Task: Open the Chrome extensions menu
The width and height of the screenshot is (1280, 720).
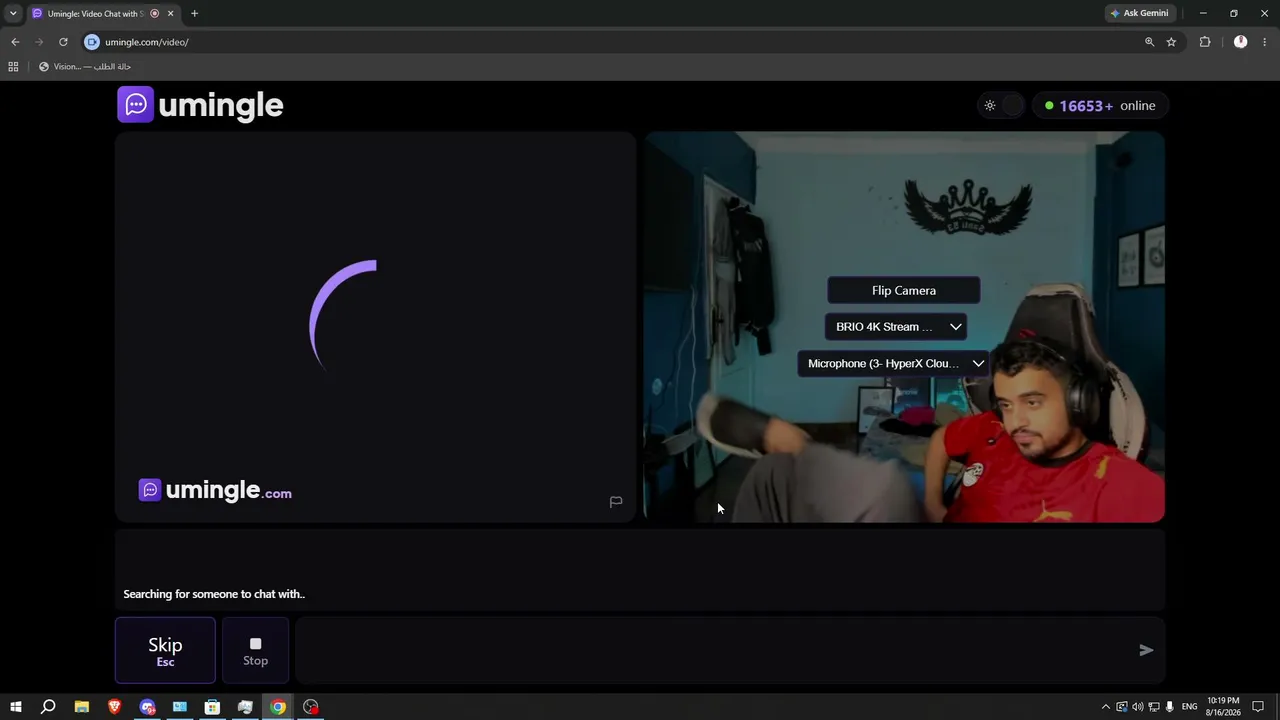Action: (x=1204, y=42)
